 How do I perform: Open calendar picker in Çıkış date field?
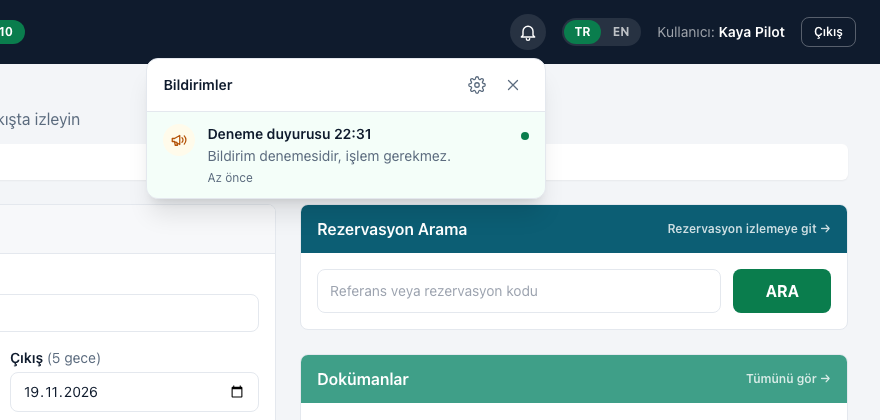click(x=237, y=391)
